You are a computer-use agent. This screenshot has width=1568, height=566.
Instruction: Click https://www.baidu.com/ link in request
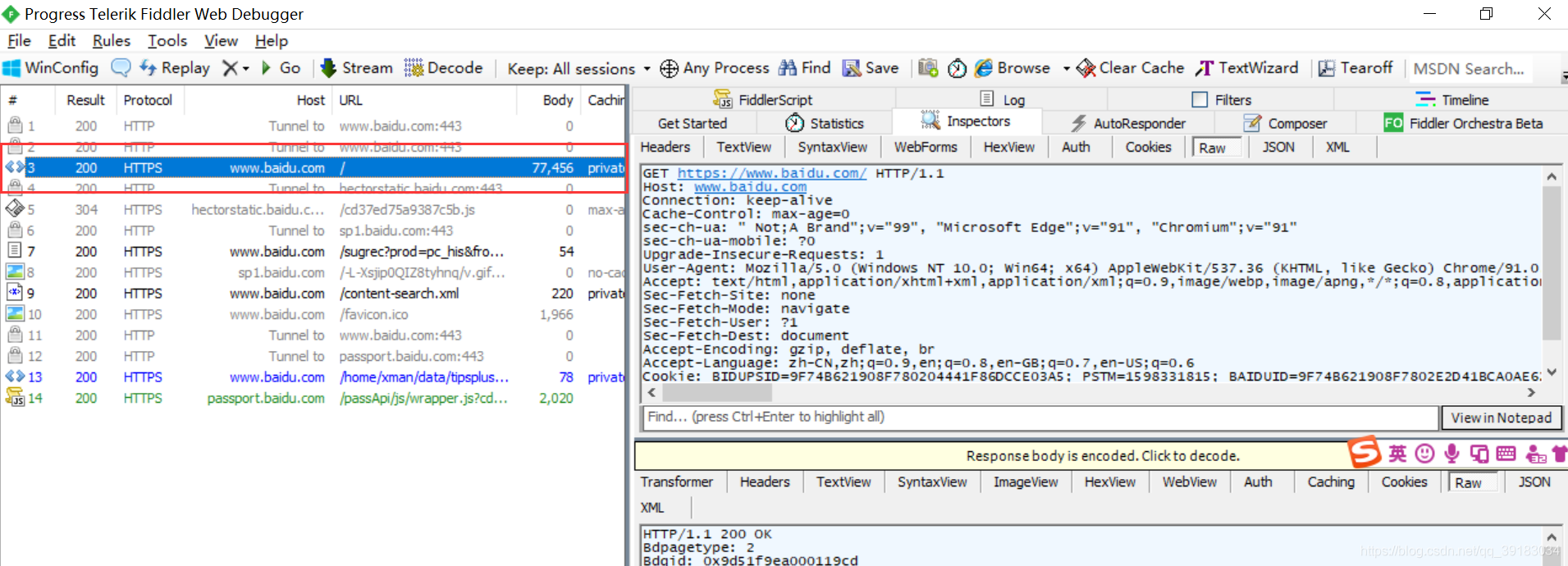[771, 173]
